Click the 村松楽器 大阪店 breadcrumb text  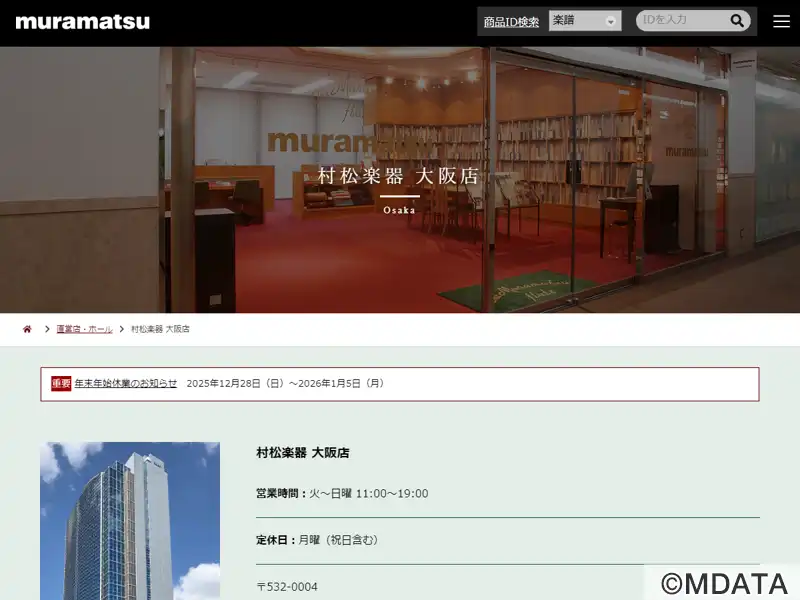click(x=160, y=329)
